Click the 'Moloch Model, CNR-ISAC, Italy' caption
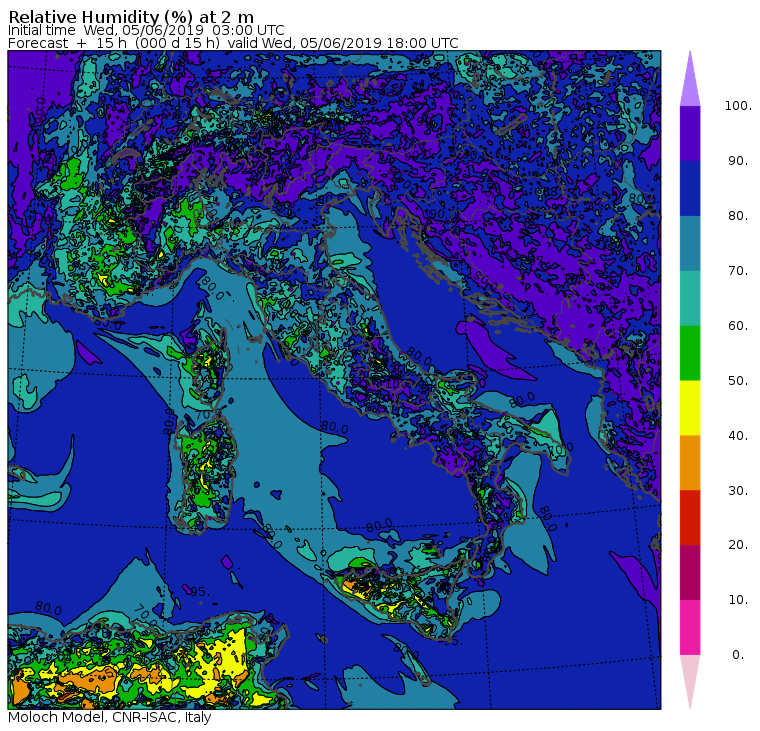760x731 pixels. [x=110, y=717]
